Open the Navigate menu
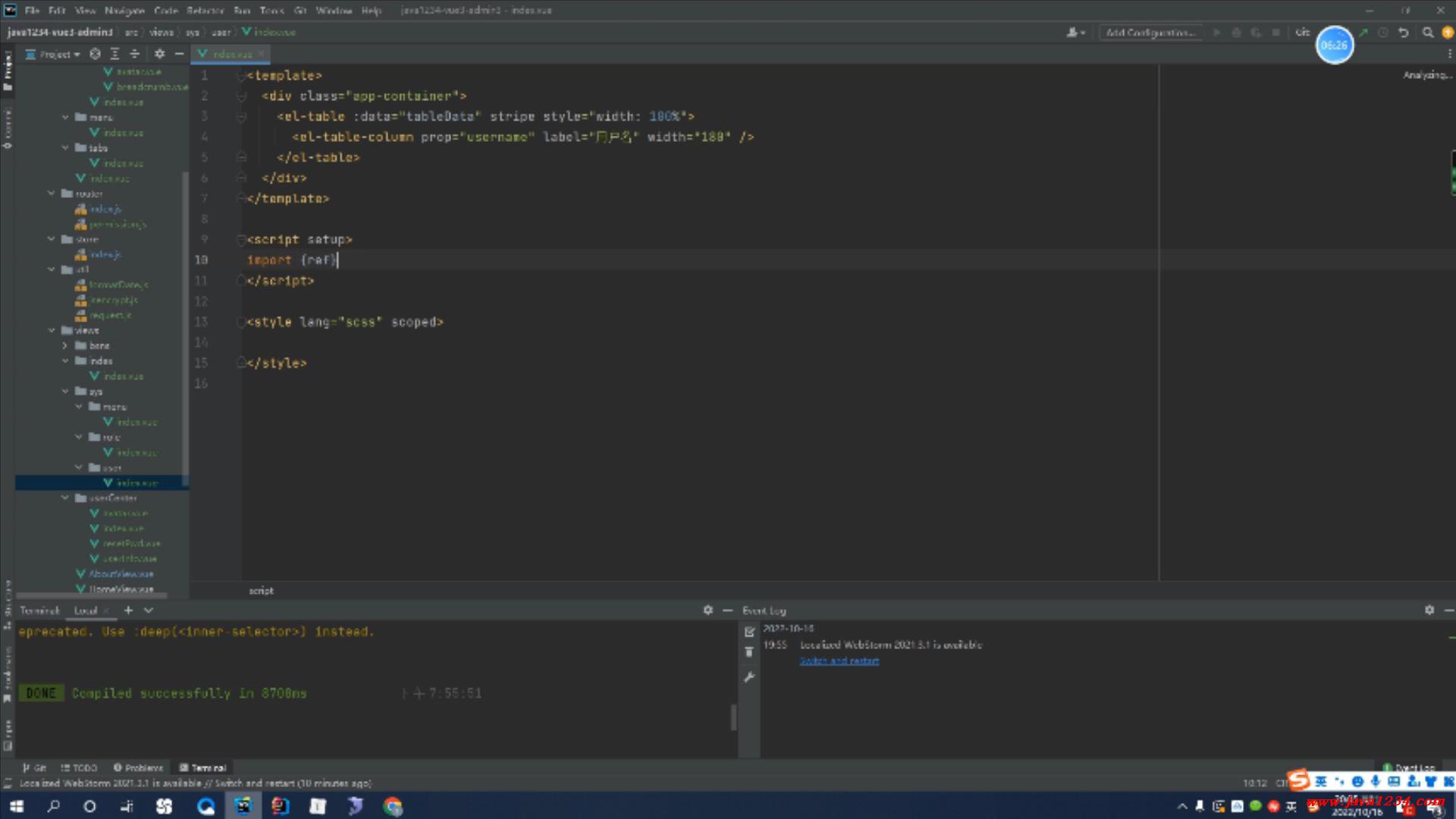 pos(124,11)
